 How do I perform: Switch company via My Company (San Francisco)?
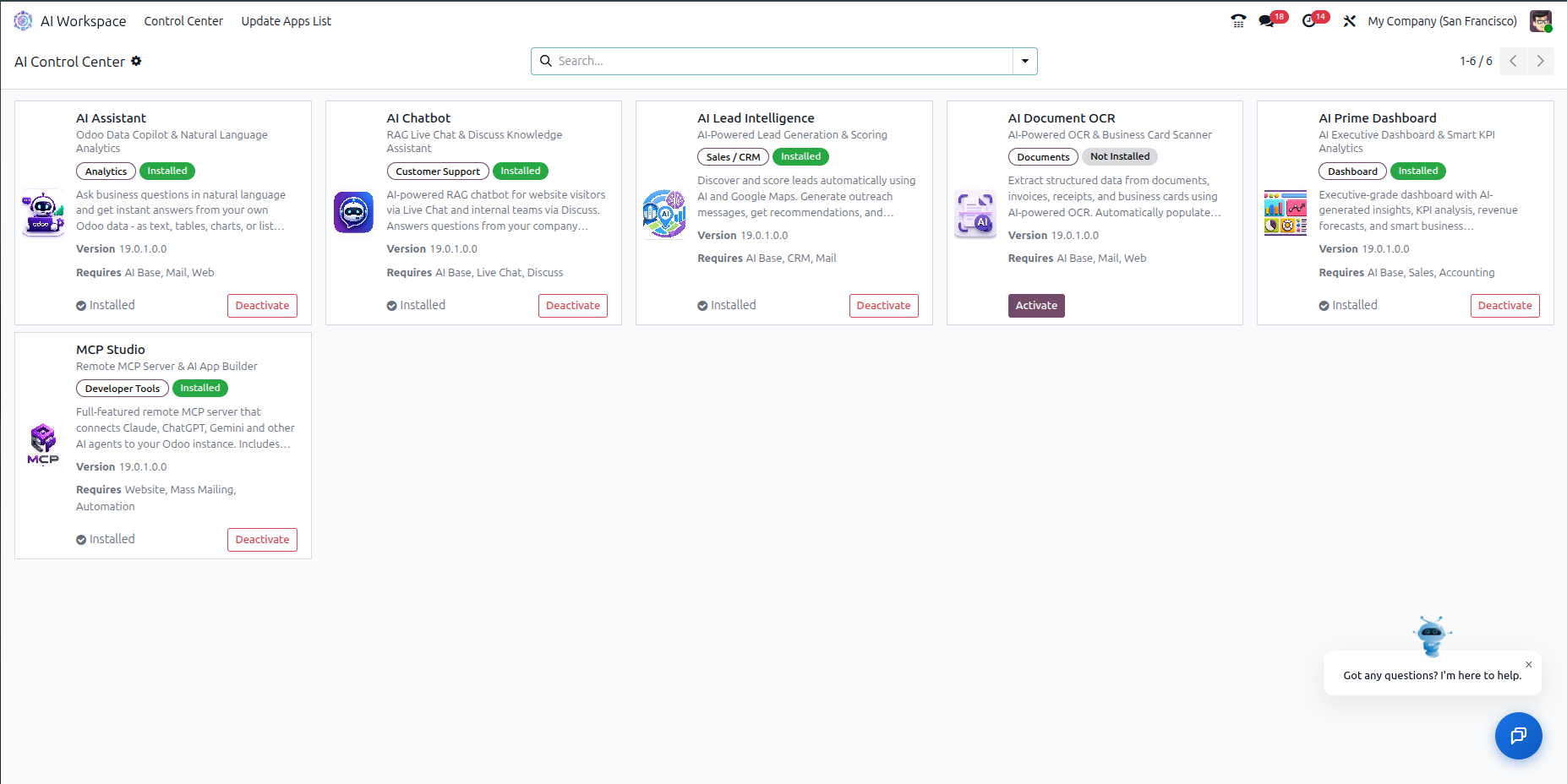[x=1442, y=21]
